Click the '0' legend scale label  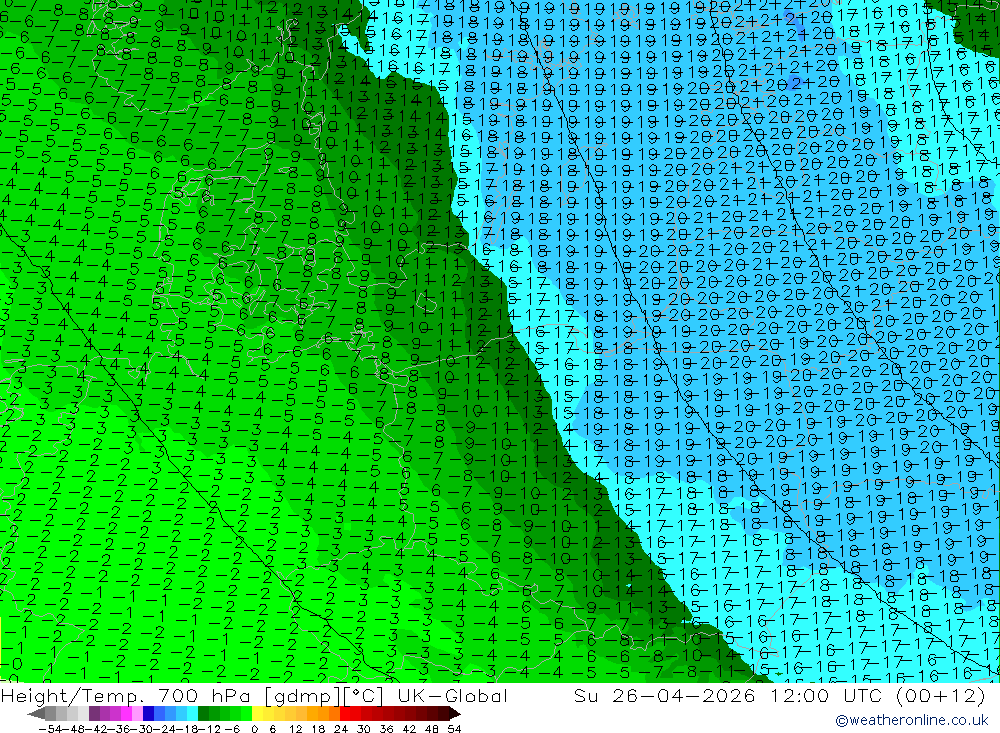pyautogui.click(x=254, y=729)
